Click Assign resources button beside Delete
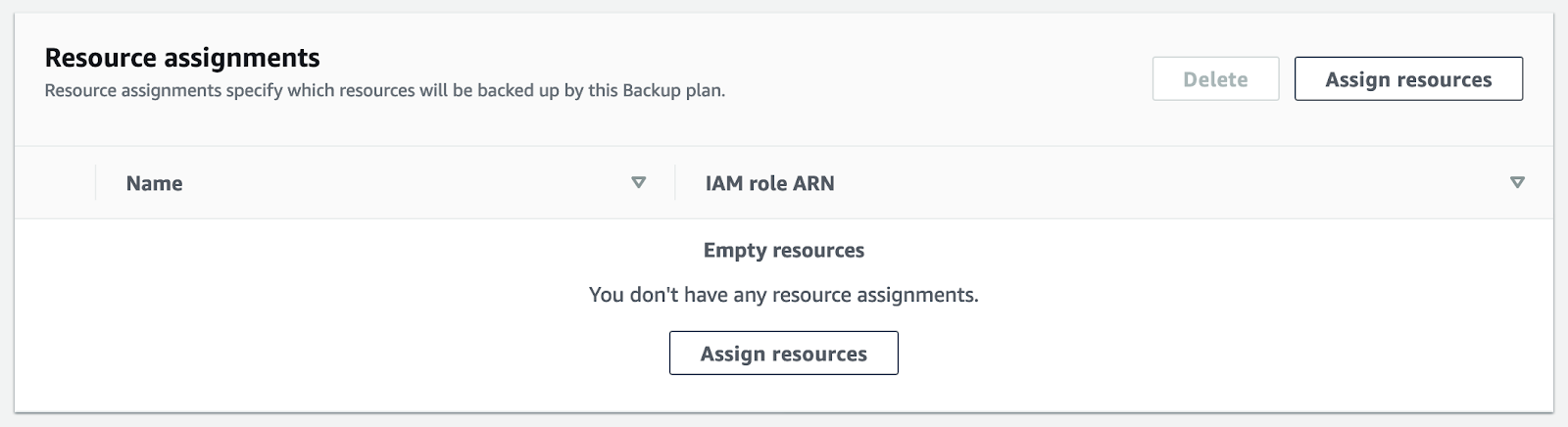1568x427 pixels. click(x=1408, y=79)
